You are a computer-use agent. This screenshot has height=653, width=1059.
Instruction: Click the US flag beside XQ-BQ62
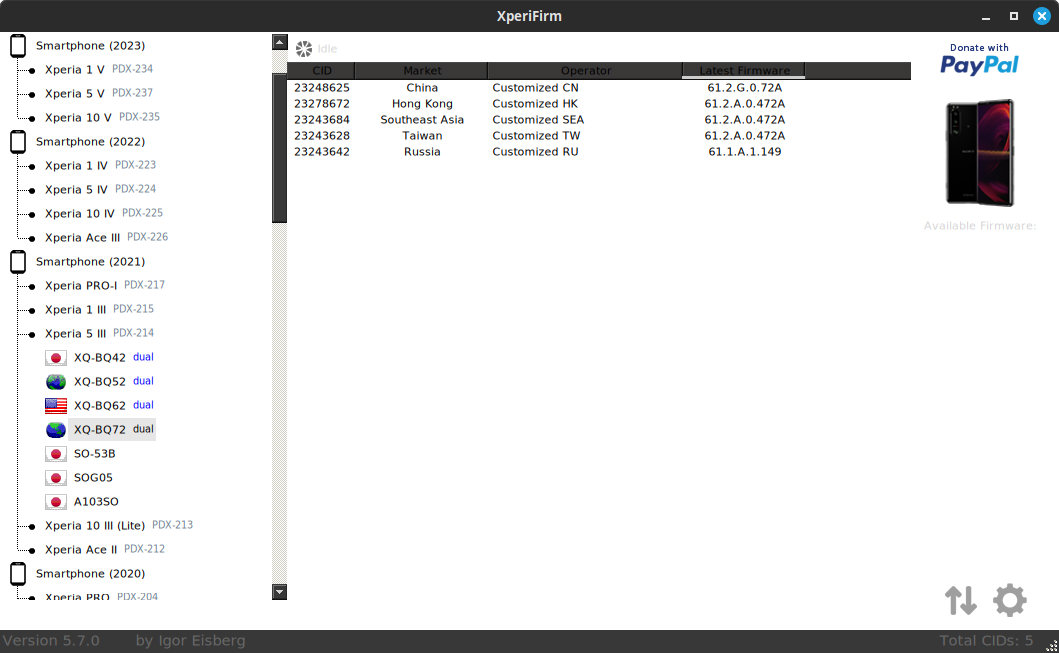tap(56, 406)
